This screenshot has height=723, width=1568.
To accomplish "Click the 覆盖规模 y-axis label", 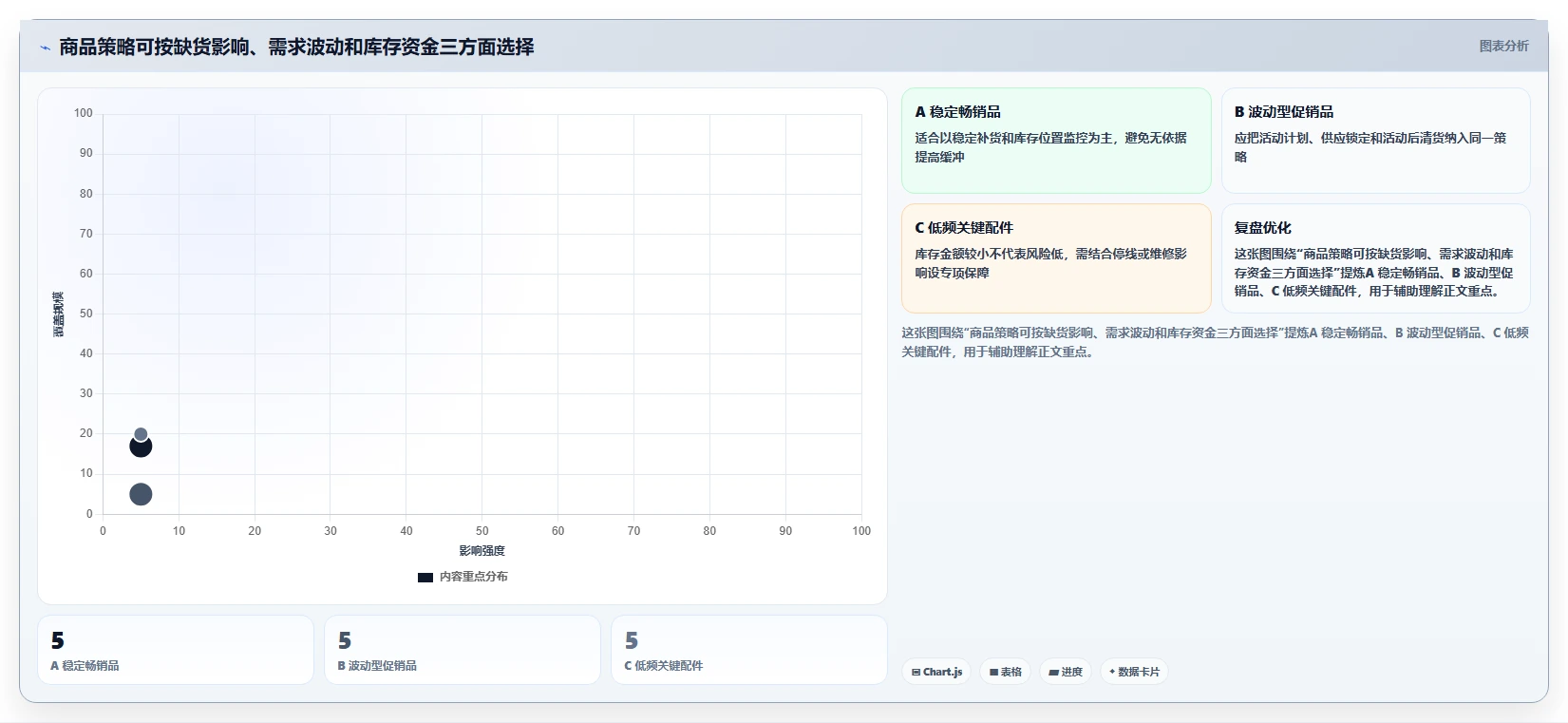I will point(59,314).
